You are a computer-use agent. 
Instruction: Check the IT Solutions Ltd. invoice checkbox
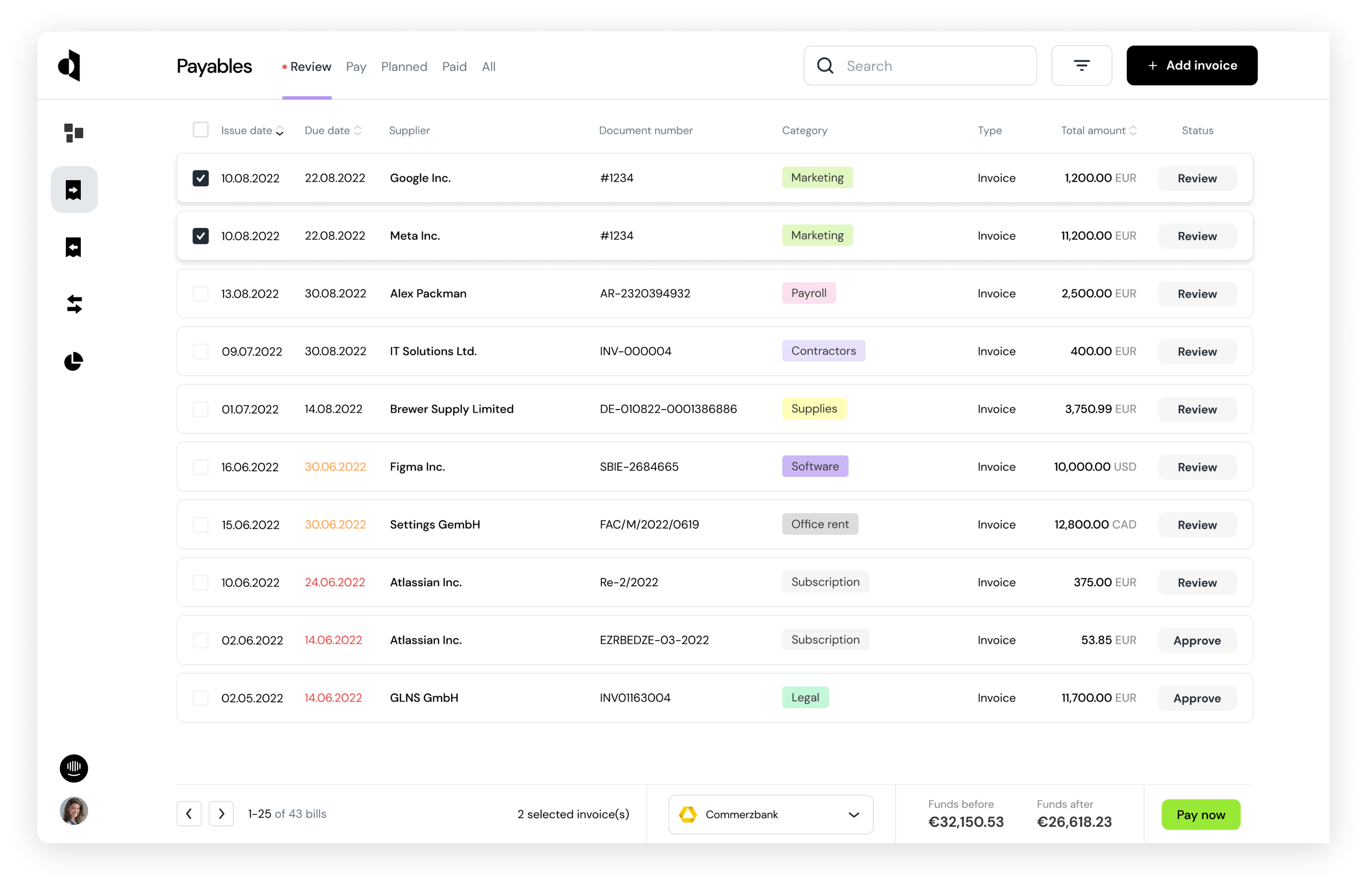200,351
